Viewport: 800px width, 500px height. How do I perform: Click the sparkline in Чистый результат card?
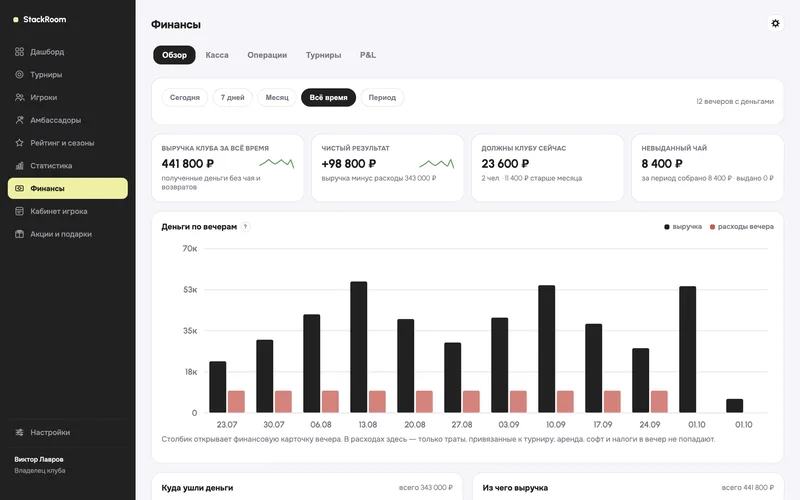pos(437,163)
